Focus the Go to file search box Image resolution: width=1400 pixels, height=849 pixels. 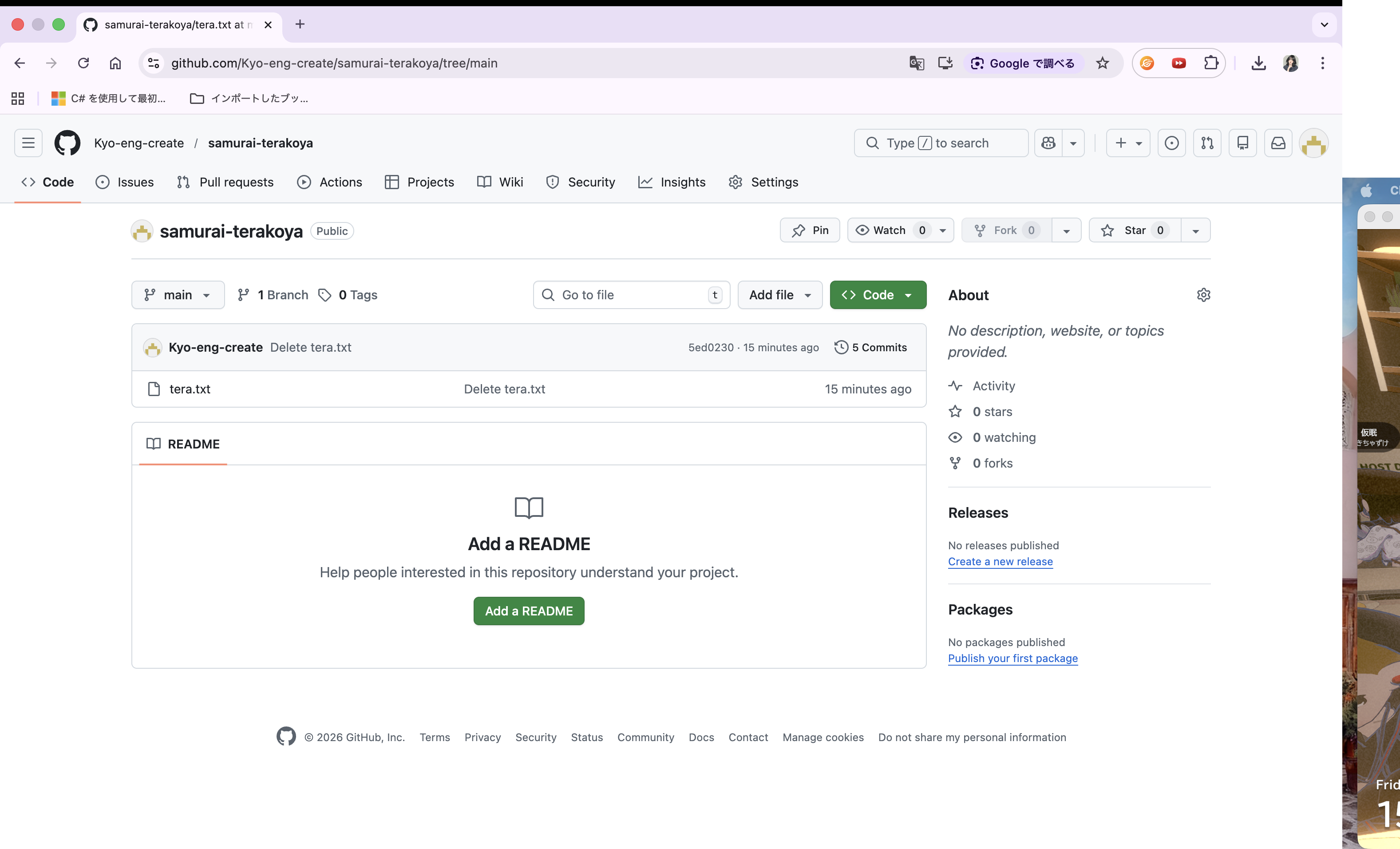click(631, 295)
